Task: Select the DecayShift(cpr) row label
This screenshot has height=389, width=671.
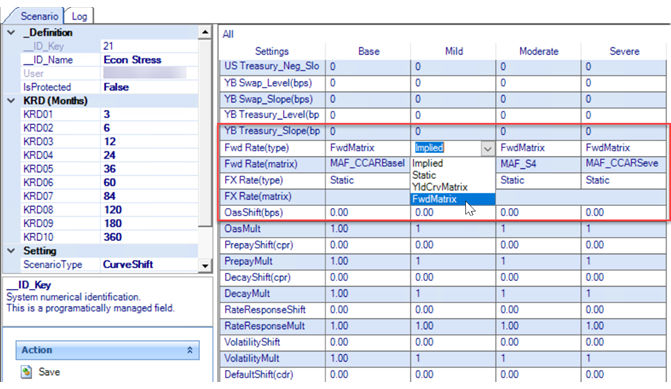Action: click(x=257, y=278)
